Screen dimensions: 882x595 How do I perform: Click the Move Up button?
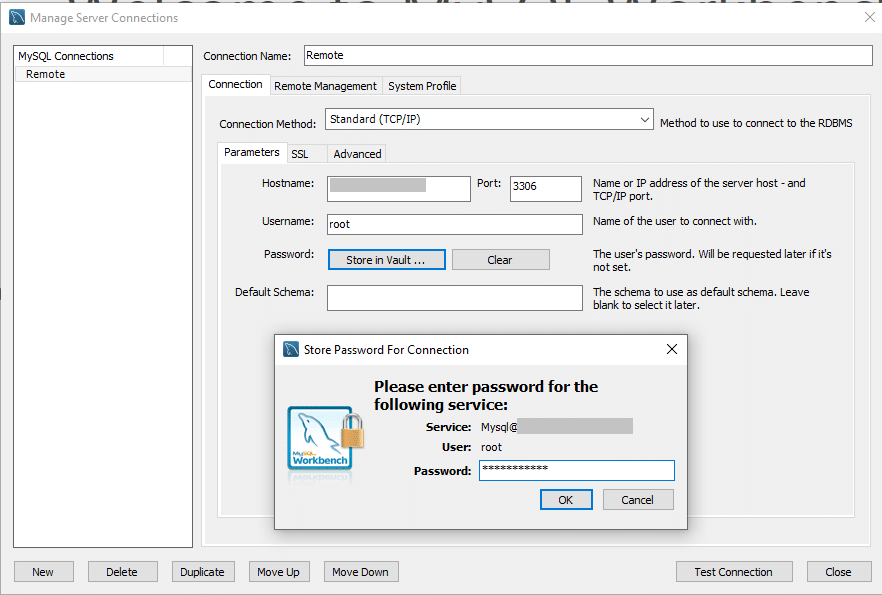[x=278, y=572]
